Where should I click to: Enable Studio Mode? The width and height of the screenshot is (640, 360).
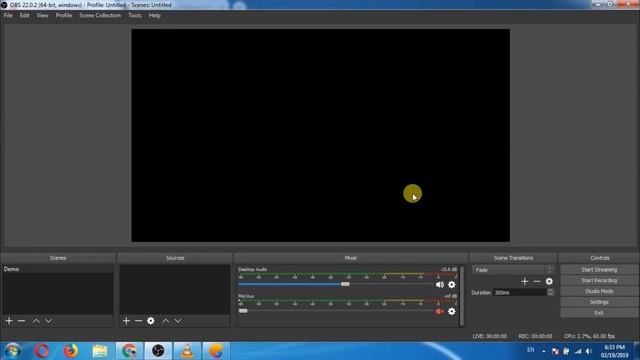point(599,291)
